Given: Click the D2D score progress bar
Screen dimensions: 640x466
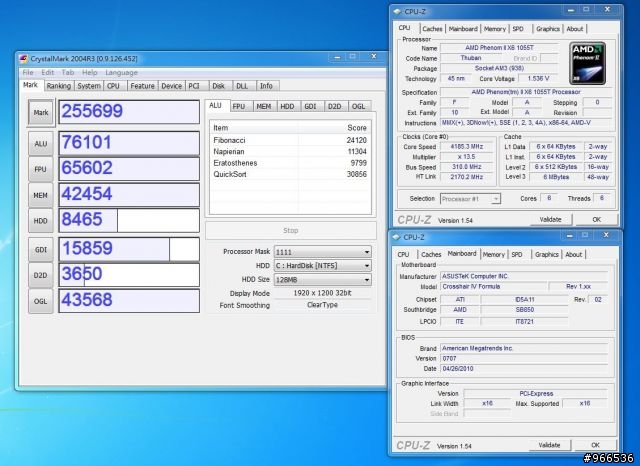Looking at the screenshot, I should (129, 275).
